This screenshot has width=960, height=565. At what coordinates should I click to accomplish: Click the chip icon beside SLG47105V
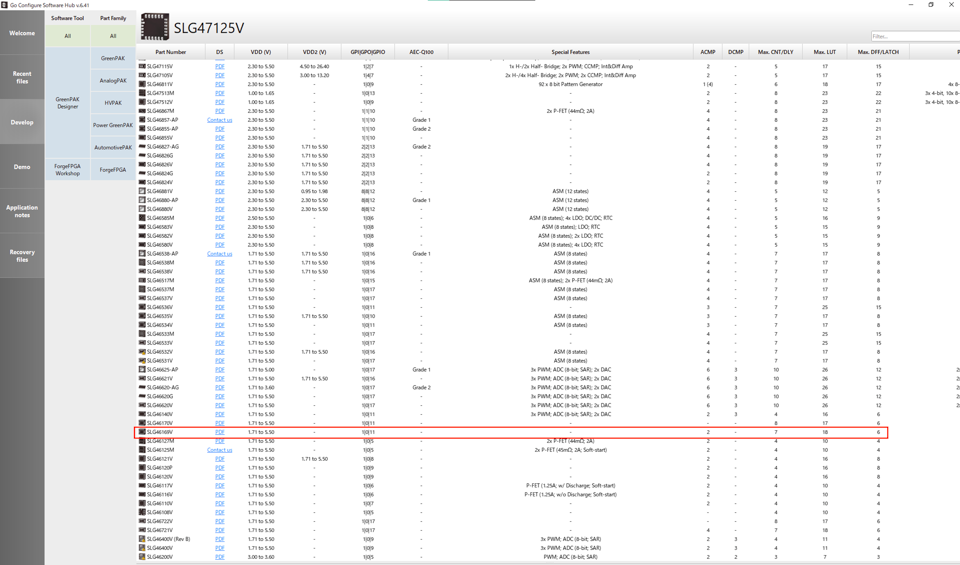(142, 75)
